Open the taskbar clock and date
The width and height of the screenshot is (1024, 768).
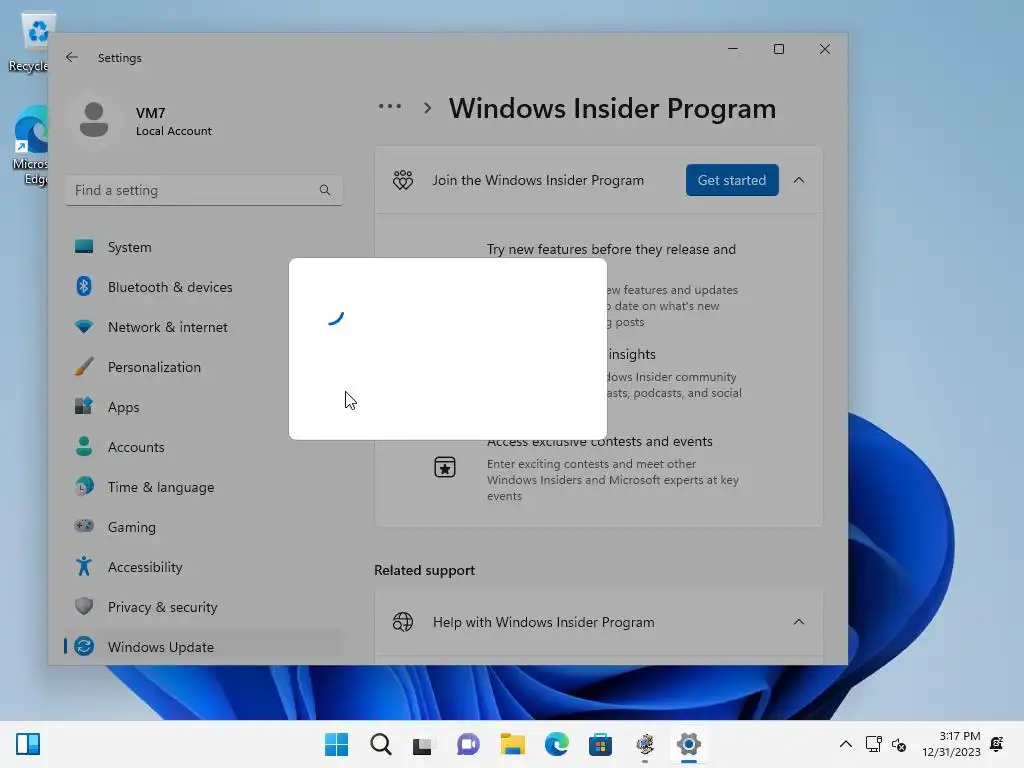pyautogui.click(x=951, y=744)
